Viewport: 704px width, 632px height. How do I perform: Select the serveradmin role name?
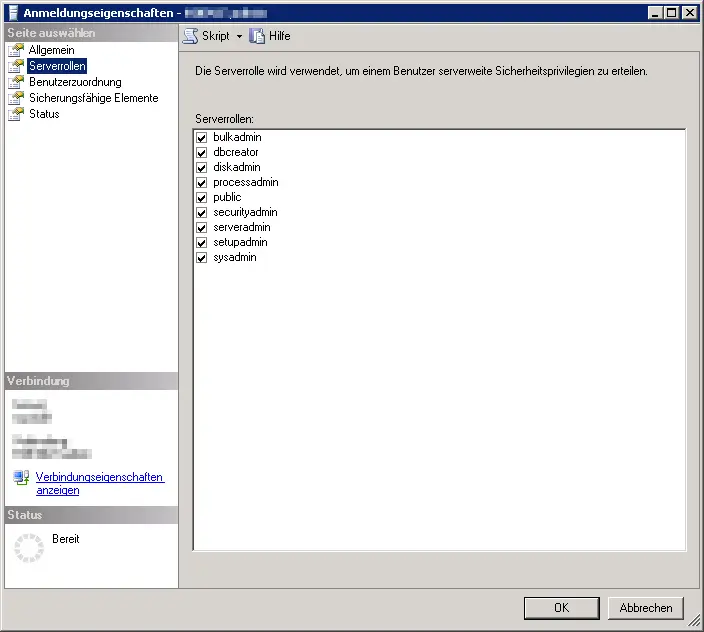[x=242, y=227]
